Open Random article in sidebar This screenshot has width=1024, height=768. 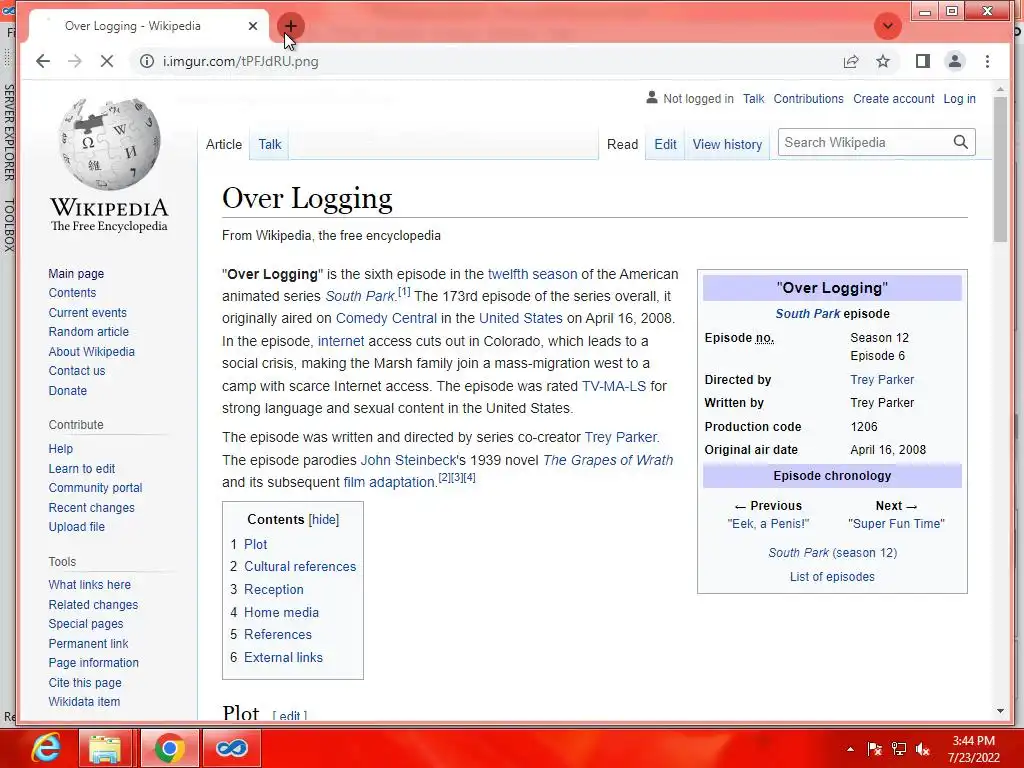[89, 332]
